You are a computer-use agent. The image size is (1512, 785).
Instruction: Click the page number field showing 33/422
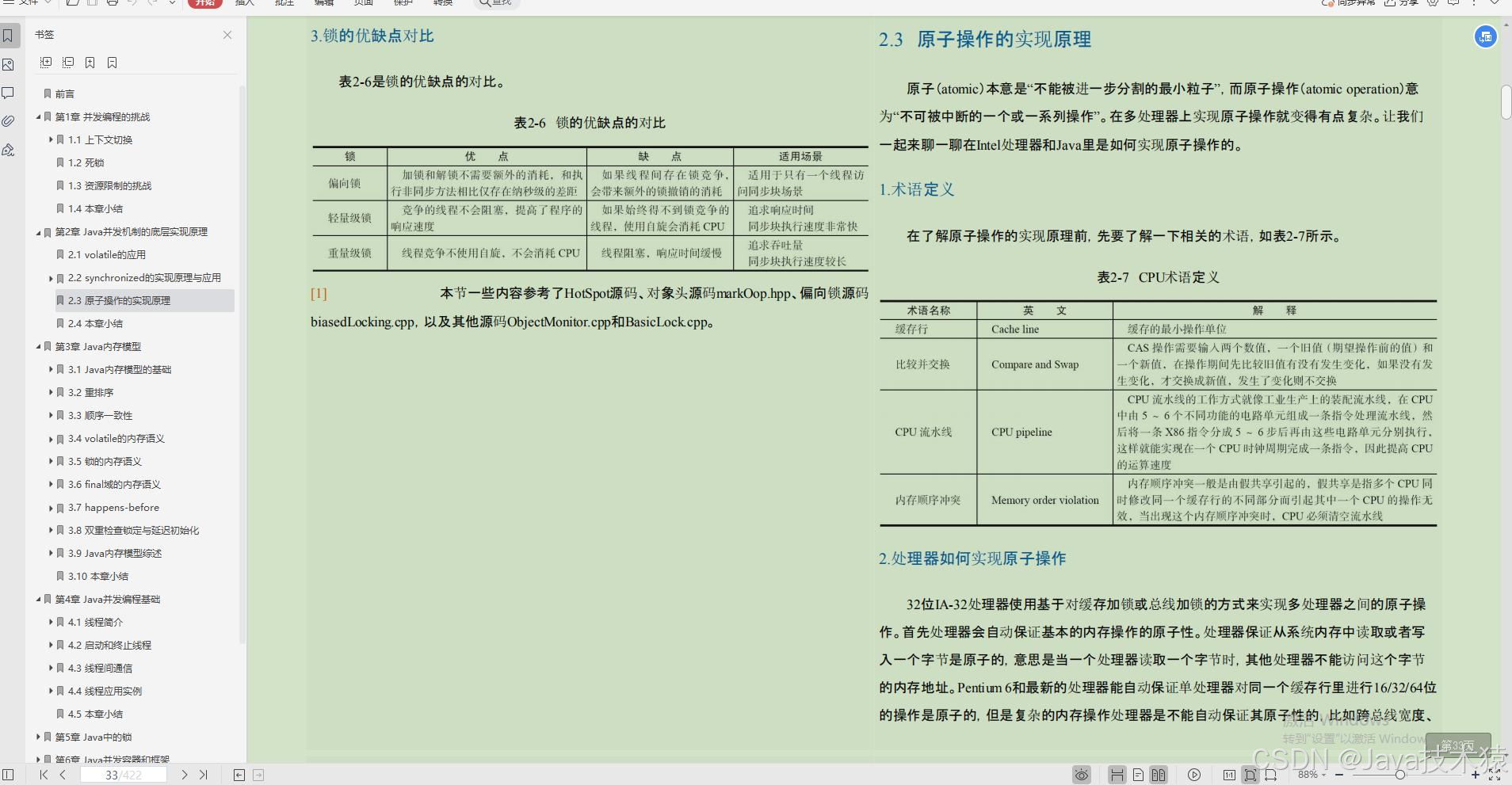[x=123, y=775]
